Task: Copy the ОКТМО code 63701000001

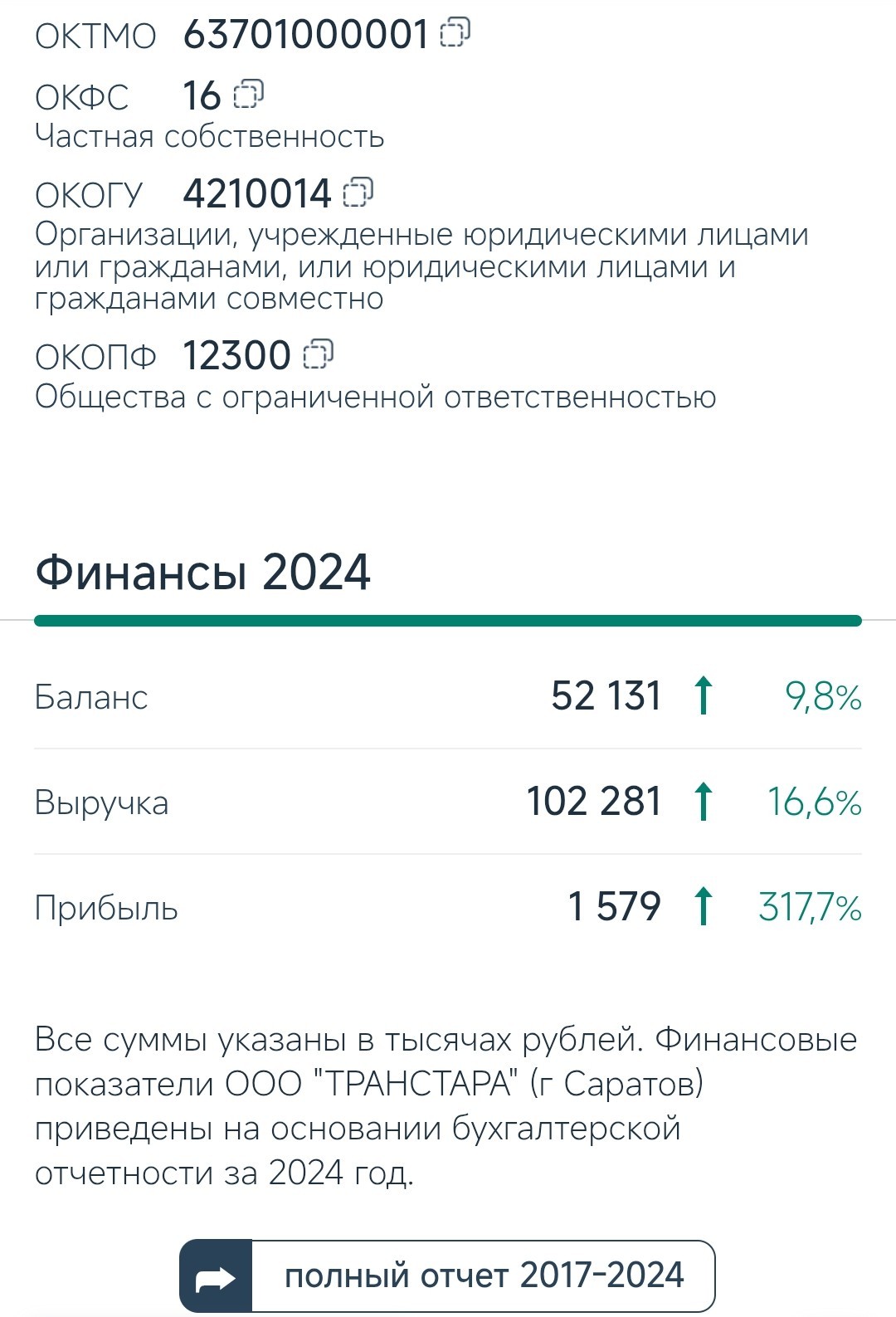Action: pos(455,33)
